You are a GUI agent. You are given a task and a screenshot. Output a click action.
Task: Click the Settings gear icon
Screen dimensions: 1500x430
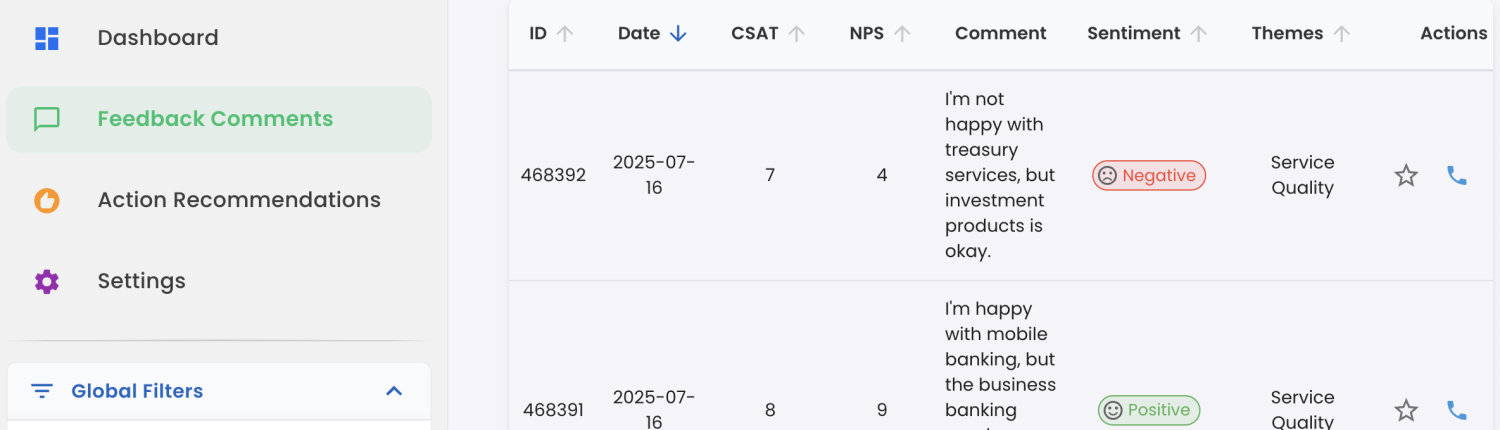coord(47,281)
